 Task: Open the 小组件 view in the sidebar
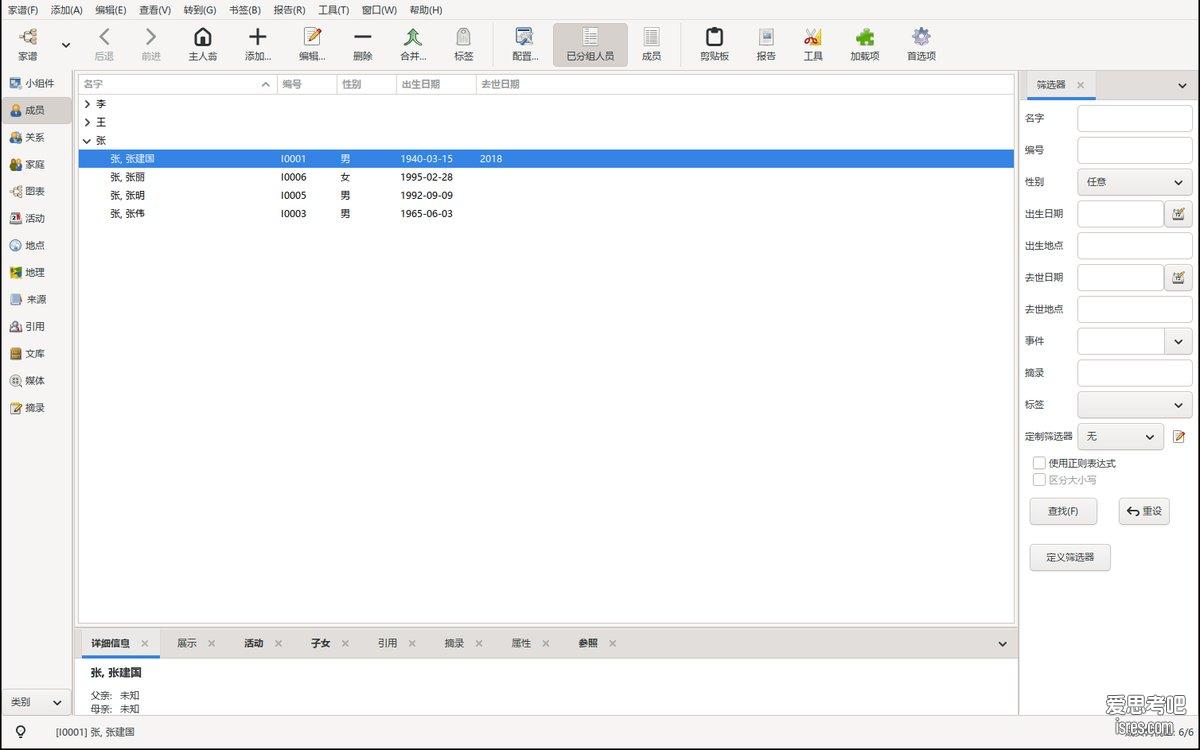tap(37, 83)
